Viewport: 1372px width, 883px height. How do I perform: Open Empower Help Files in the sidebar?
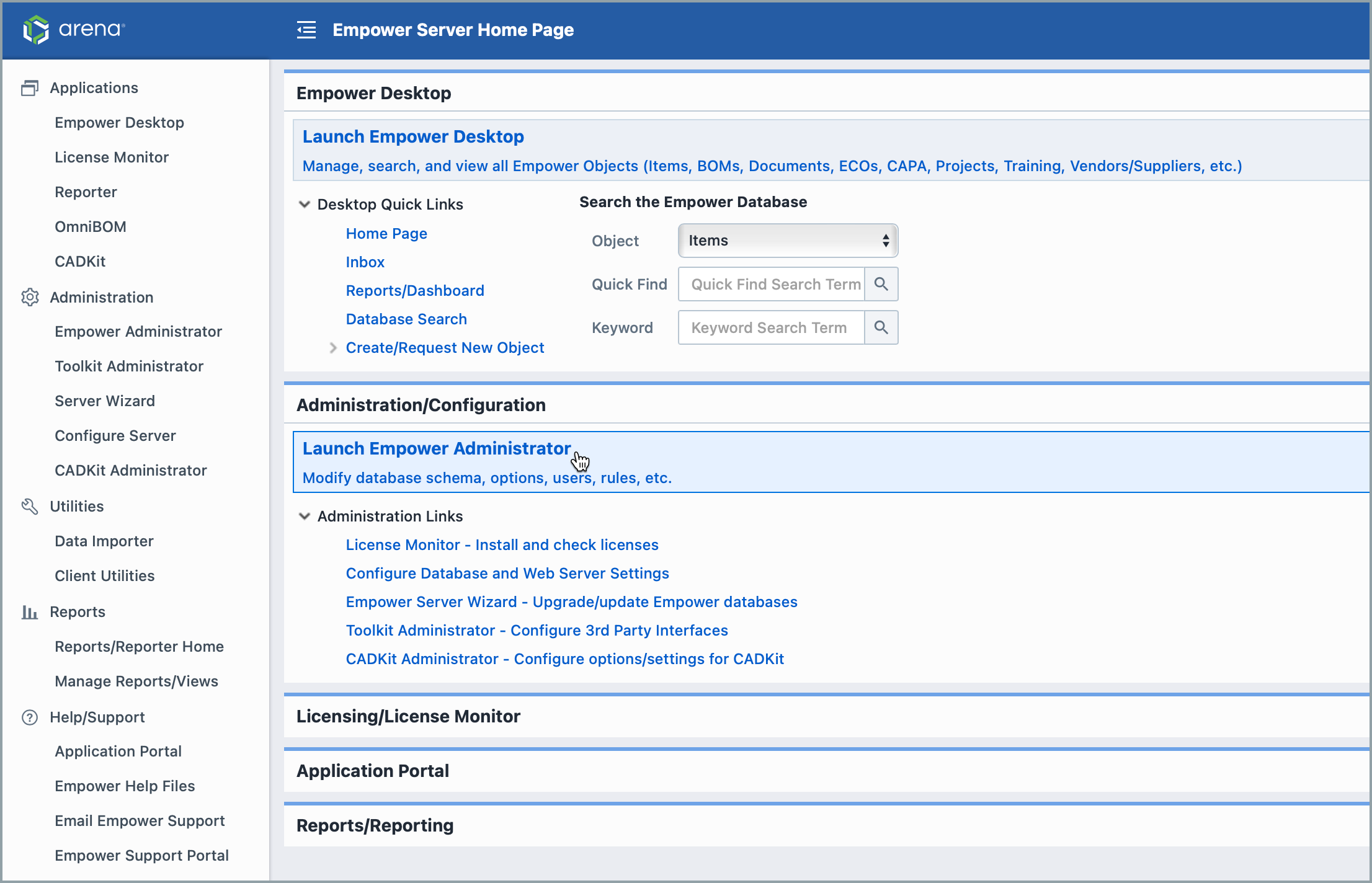pos(125,786)
